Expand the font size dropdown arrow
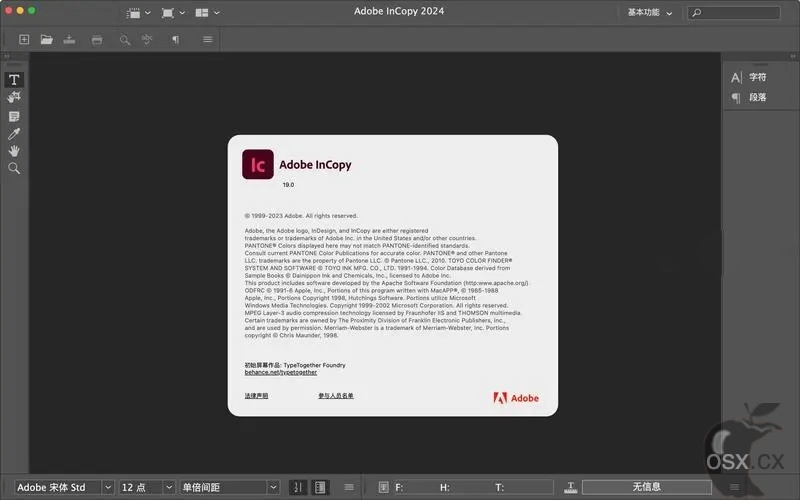 pyautogui.click(x=169, y=487)
